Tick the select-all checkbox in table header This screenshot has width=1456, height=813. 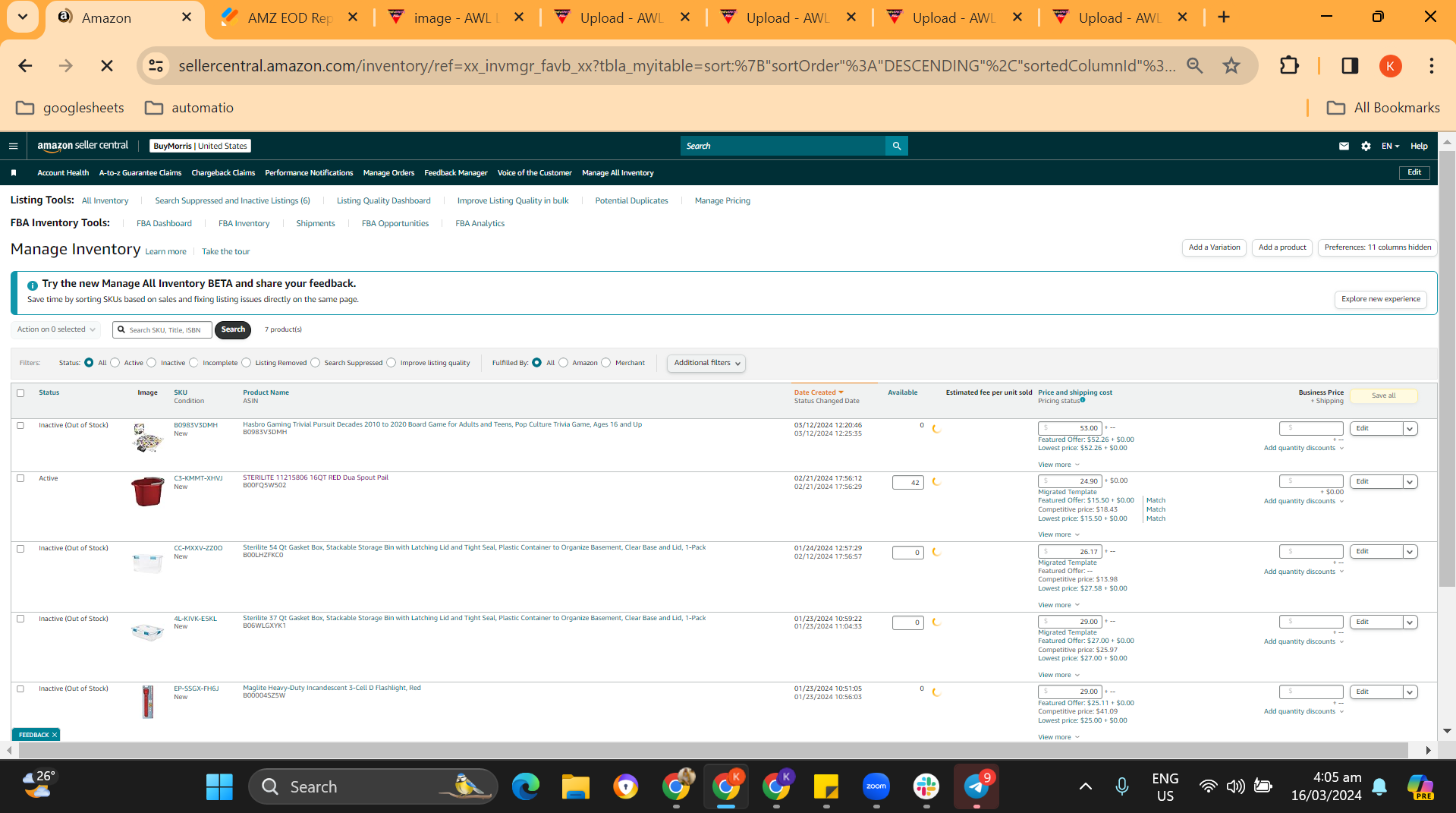click(20, 393)
